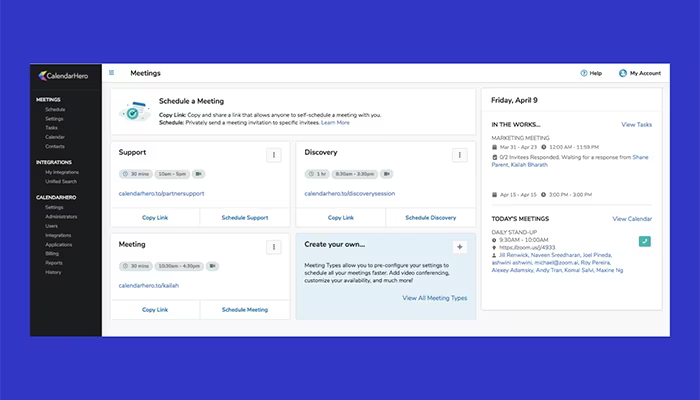The width and height of the screenshot is (700, 400).
Task: Open the Support card three-dot menu
Action: pyautogui.click(x=274, y=155)
